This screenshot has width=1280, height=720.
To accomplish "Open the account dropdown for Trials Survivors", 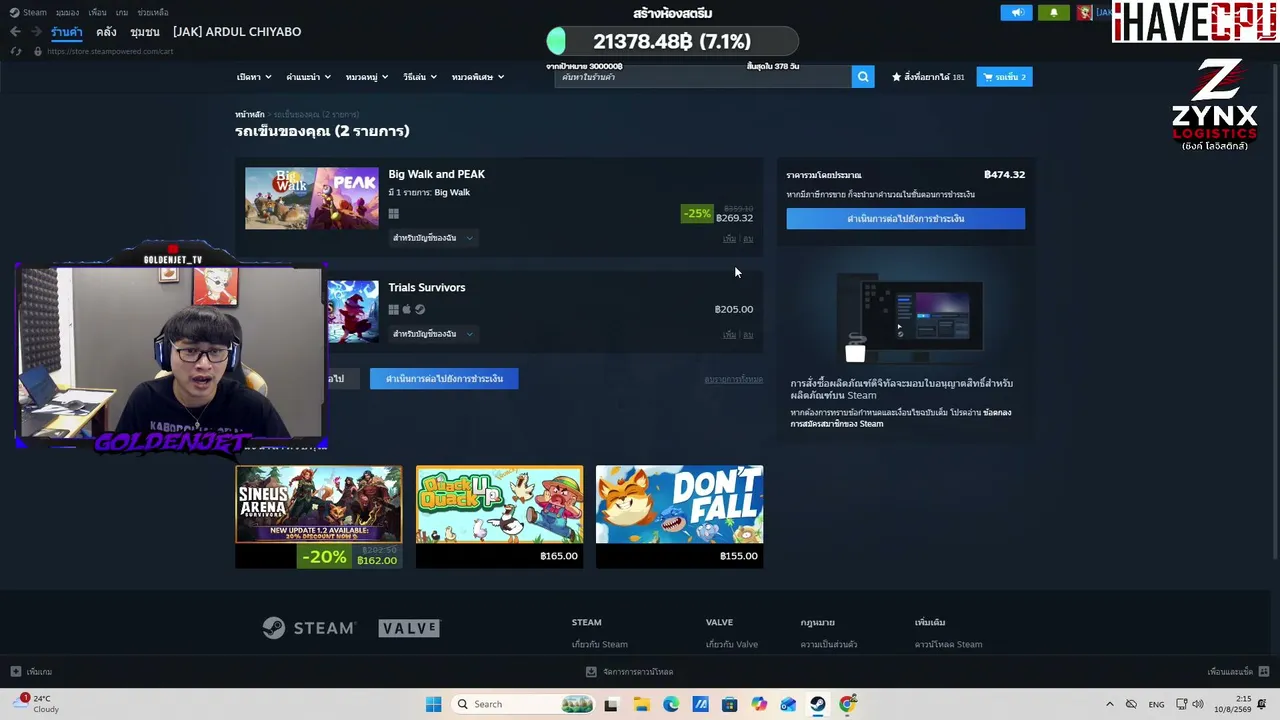I will pos(433,334).
